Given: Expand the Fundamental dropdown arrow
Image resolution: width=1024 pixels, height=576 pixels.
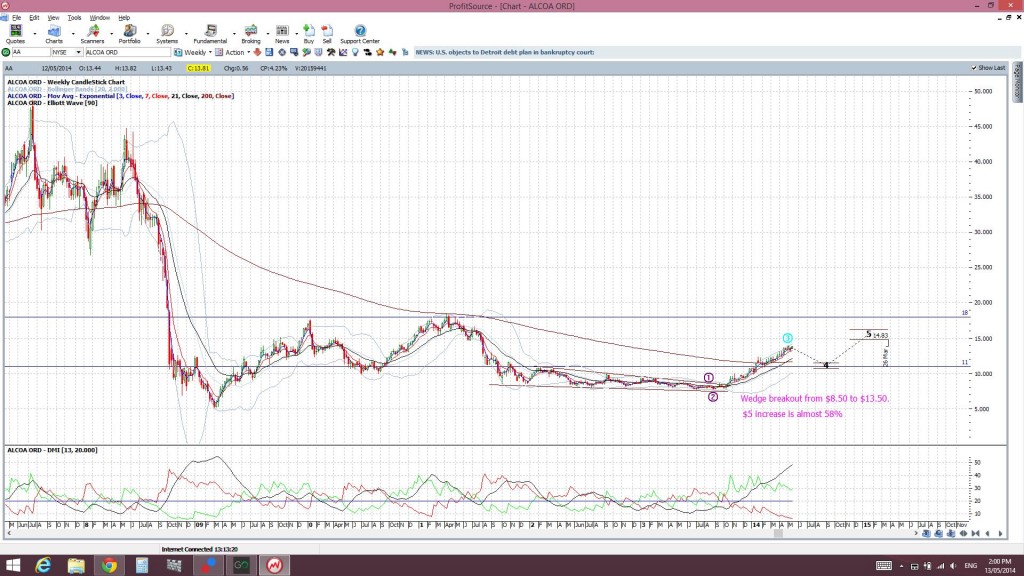Looking at the screenshot, I should [234, 33].
